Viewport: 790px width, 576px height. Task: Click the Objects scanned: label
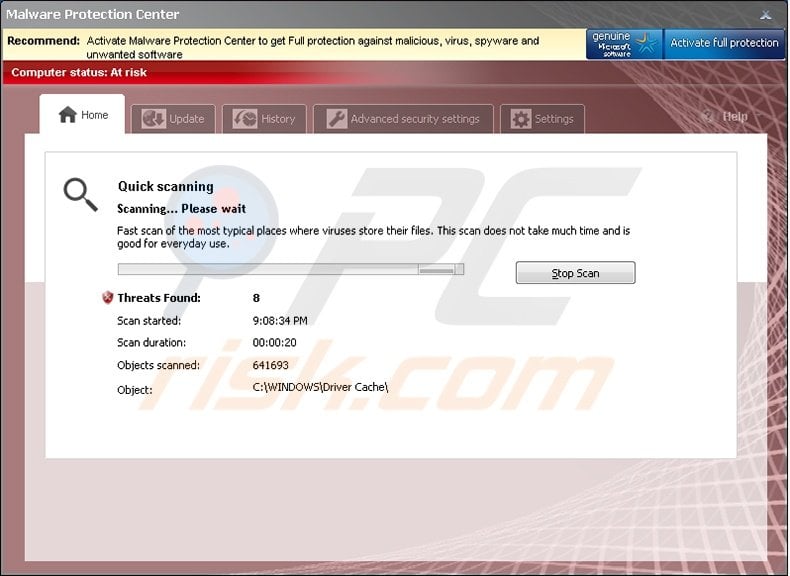[x=158, y=365]
